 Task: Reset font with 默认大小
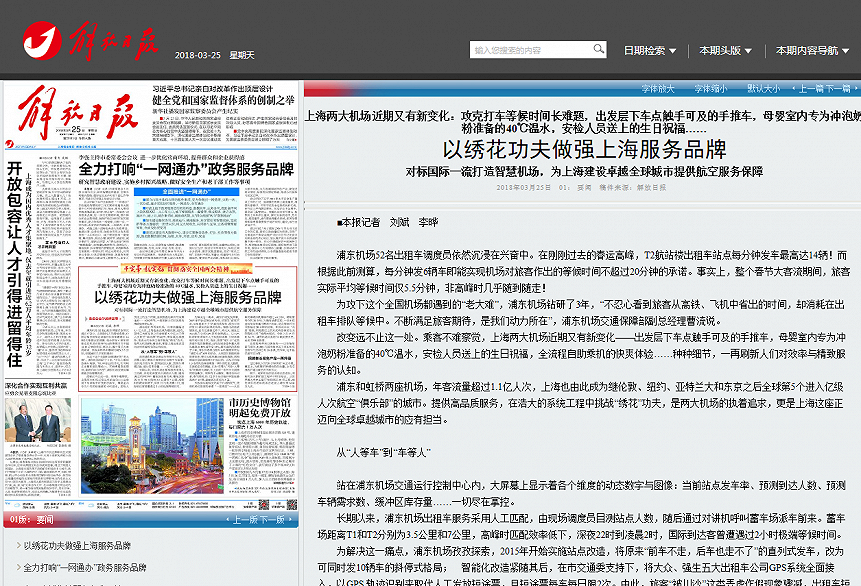click(763, 89)
